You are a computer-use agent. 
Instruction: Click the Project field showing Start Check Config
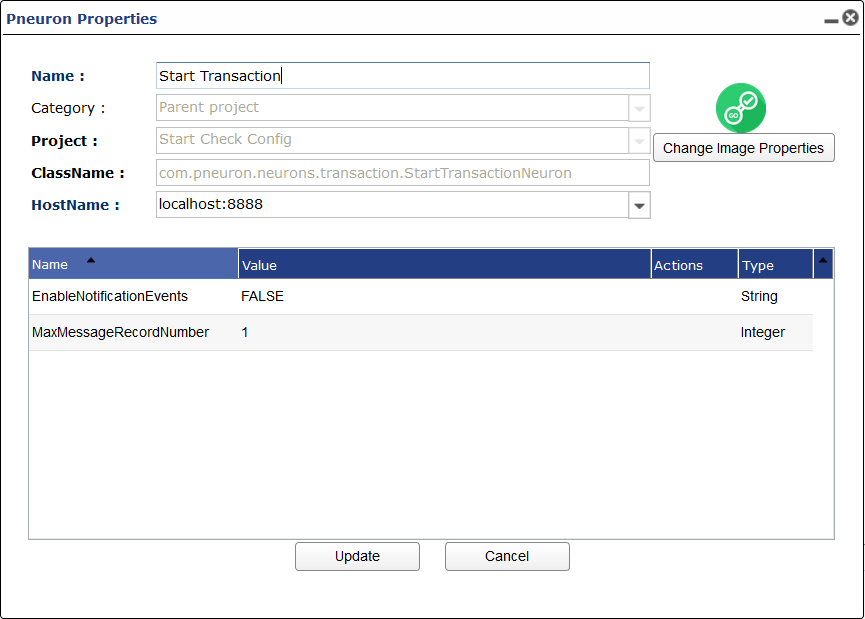(392, 140)
